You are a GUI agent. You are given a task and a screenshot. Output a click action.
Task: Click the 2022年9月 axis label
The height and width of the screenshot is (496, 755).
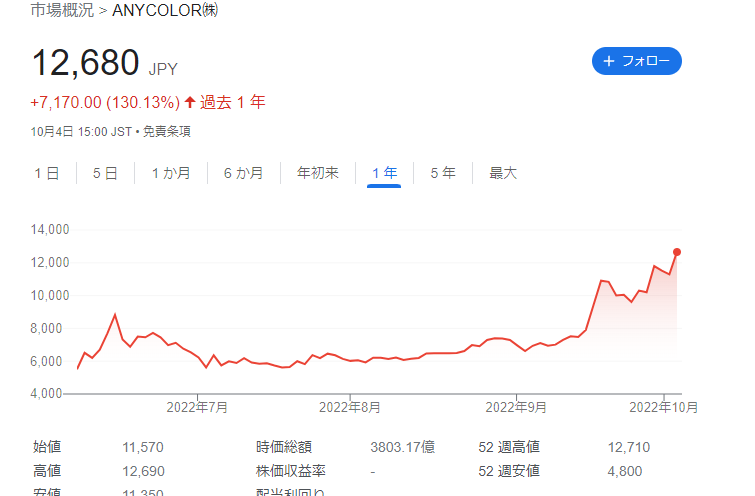pos(516,407)
